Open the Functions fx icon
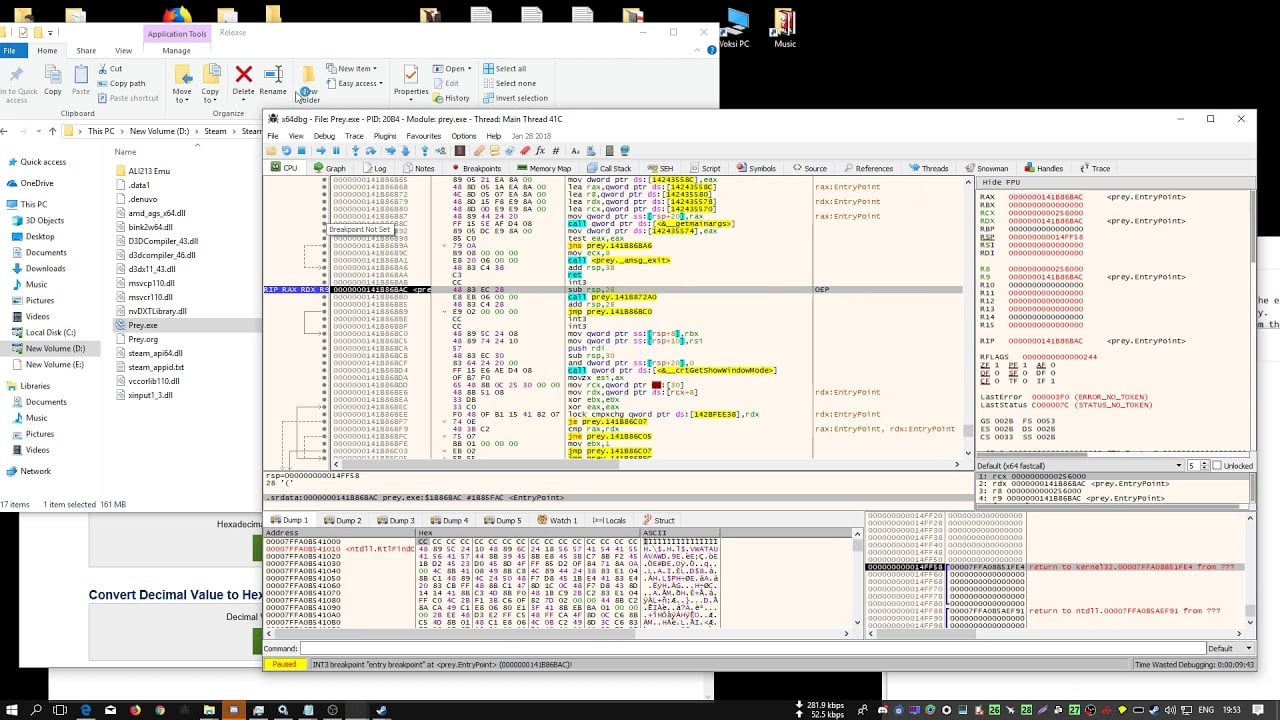1280x720 pixels. [x=540, y=151]
